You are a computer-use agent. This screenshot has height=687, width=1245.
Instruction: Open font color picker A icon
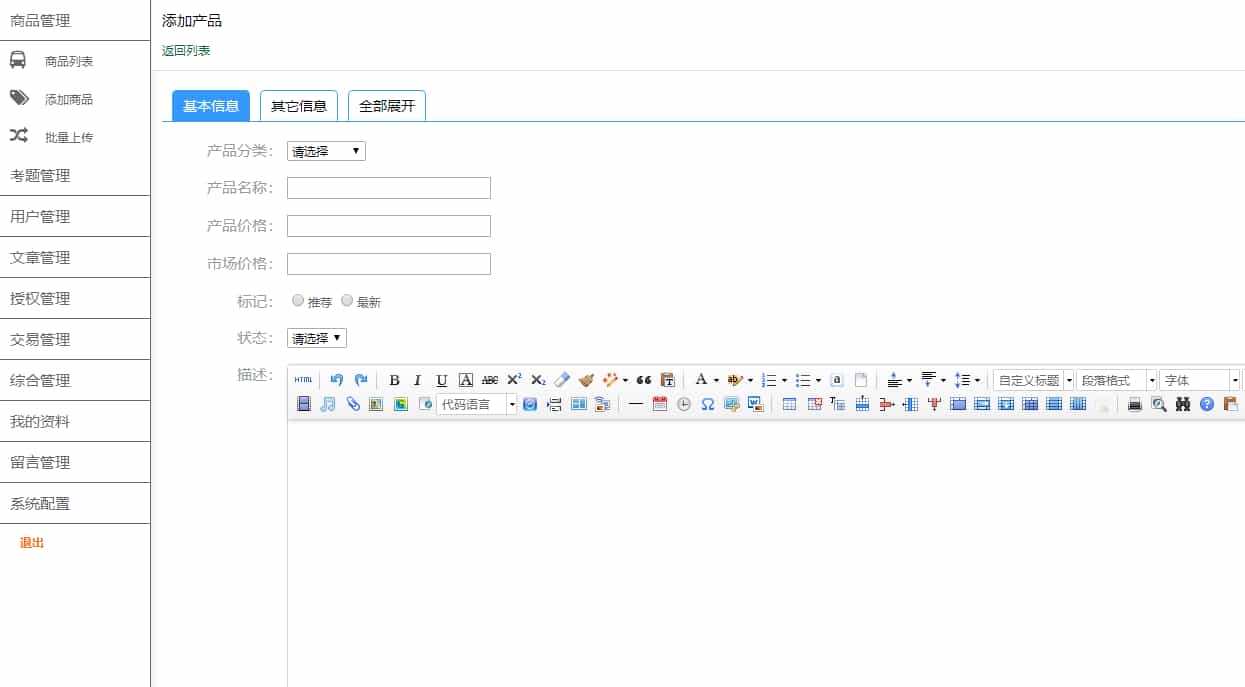(x=702, y=380)
